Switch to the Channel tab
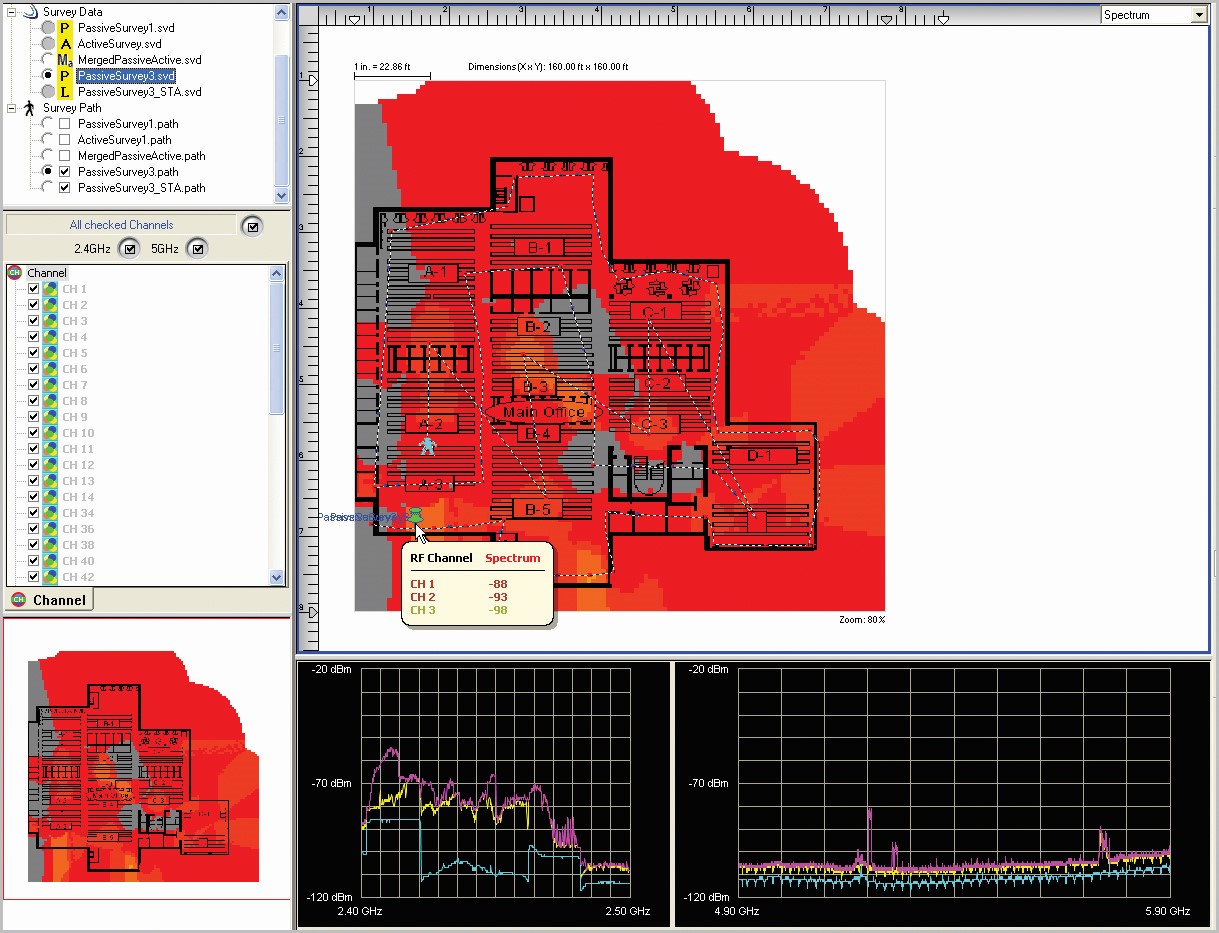Viewport: 1219px width, 933px height. click(x=48, y=600)
